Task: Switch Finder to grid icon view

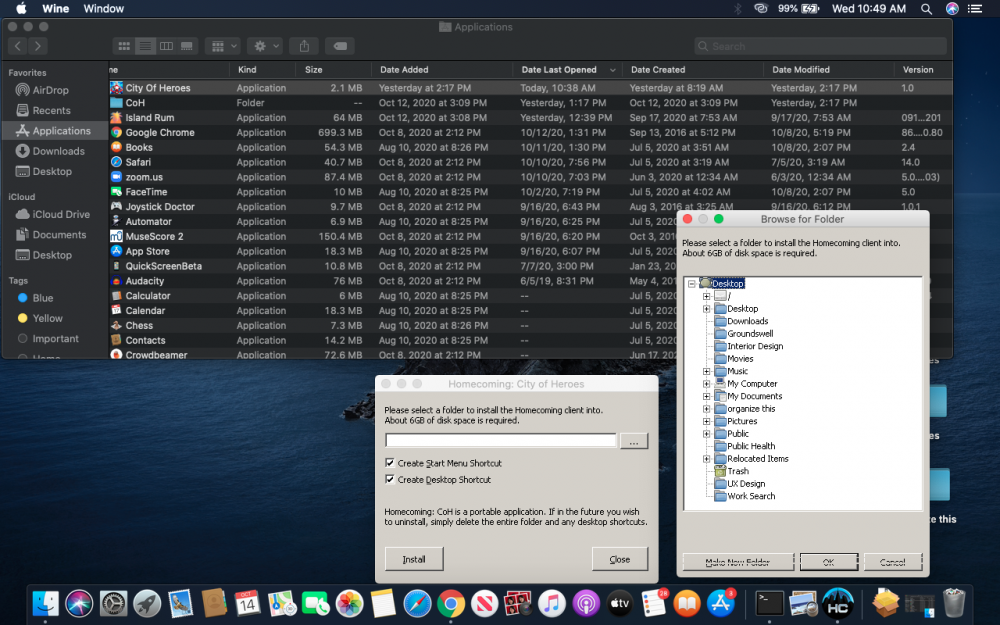Action: pyautogui.click(x=124, y=45)
